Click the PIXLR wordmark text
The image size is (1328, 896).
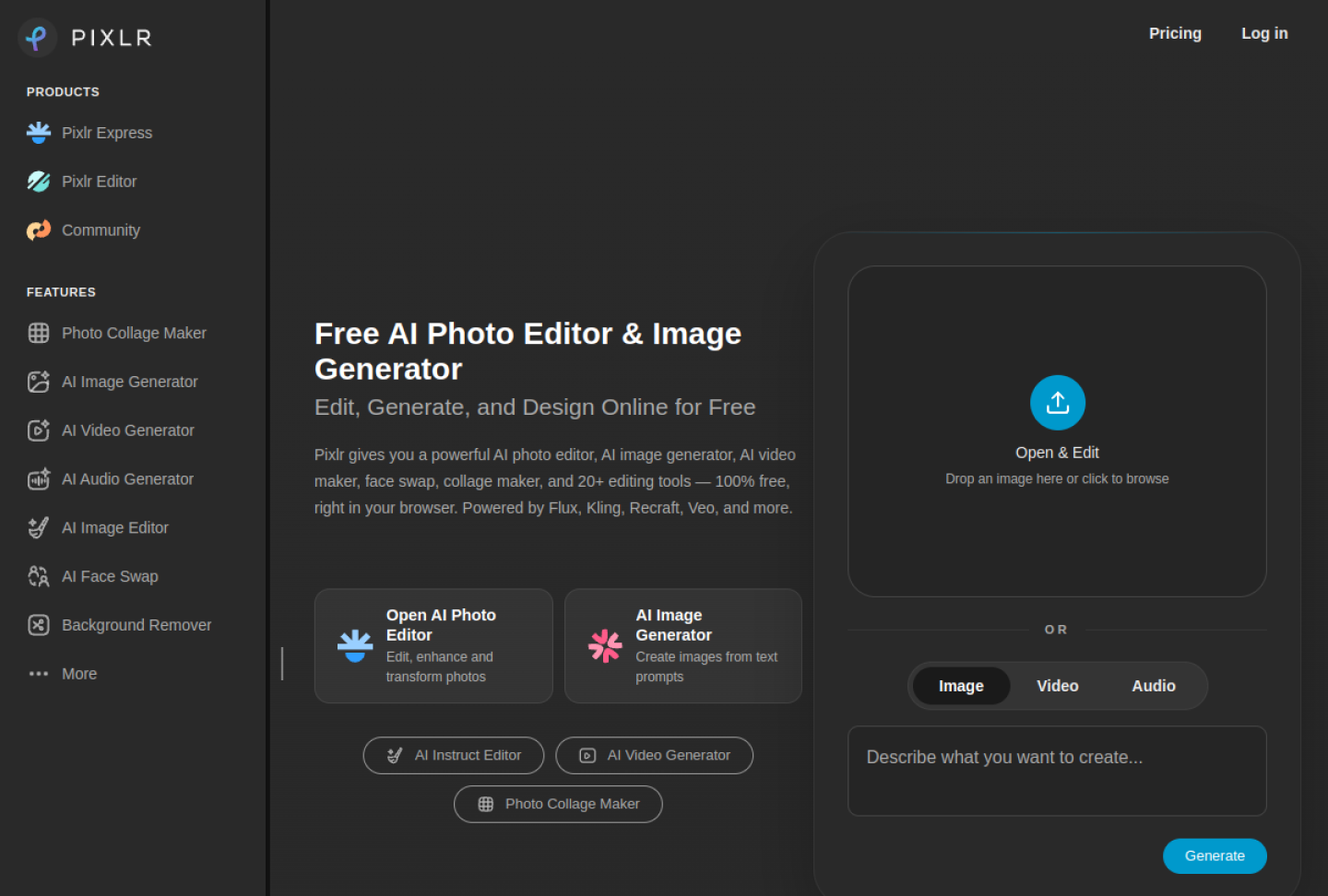tap(112, 38)
